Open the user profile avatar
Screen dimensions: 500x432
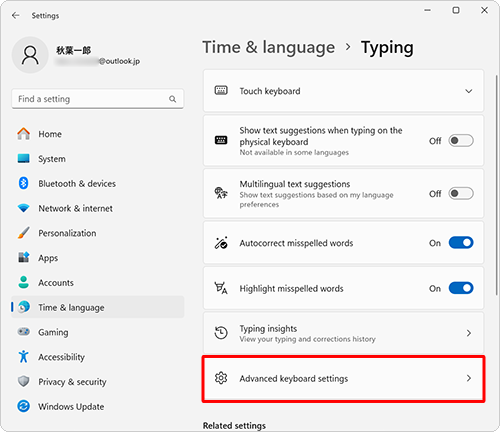tap(30, 55)
